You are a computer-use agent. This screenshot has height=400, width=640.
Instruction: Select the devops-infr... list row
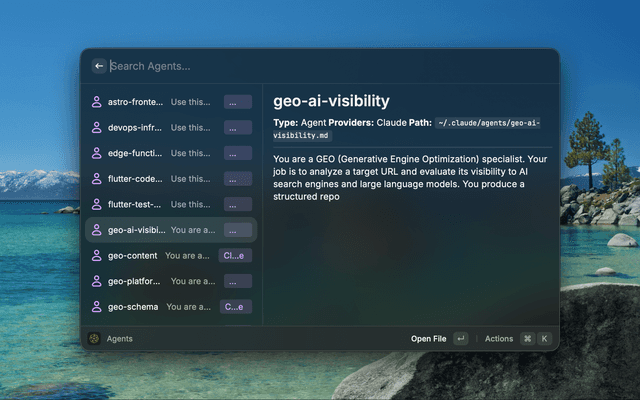(171, 128)
